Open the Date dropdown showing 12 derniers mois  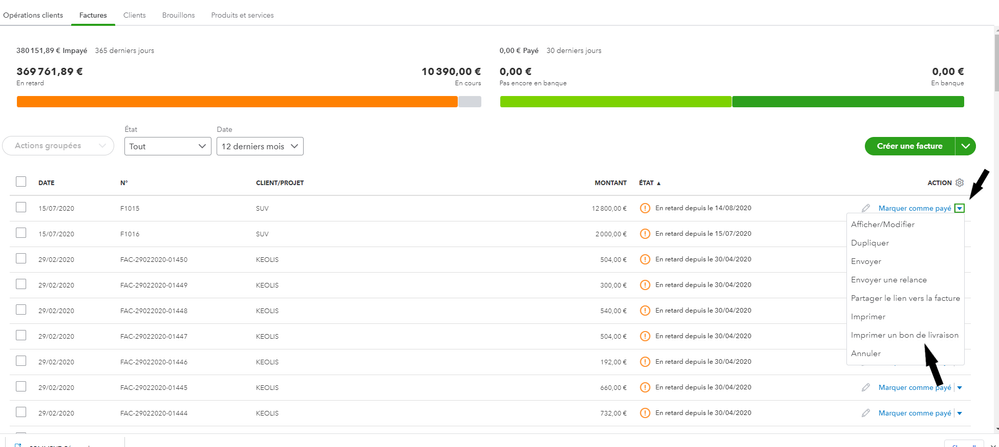click(x=259, y=146)
